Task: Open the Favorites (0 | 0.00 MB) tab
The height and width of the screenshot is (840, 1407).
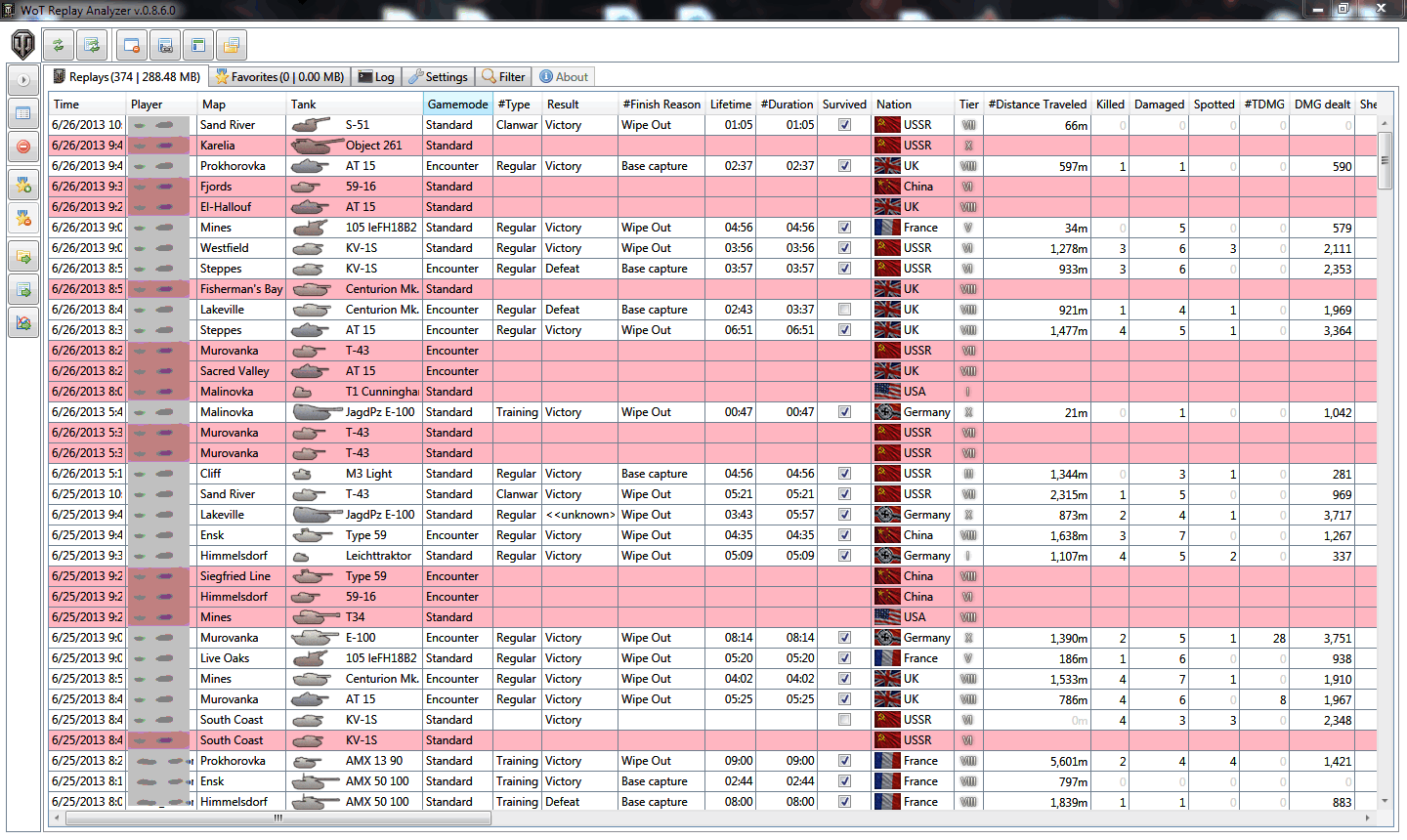Action: [279, 77]
